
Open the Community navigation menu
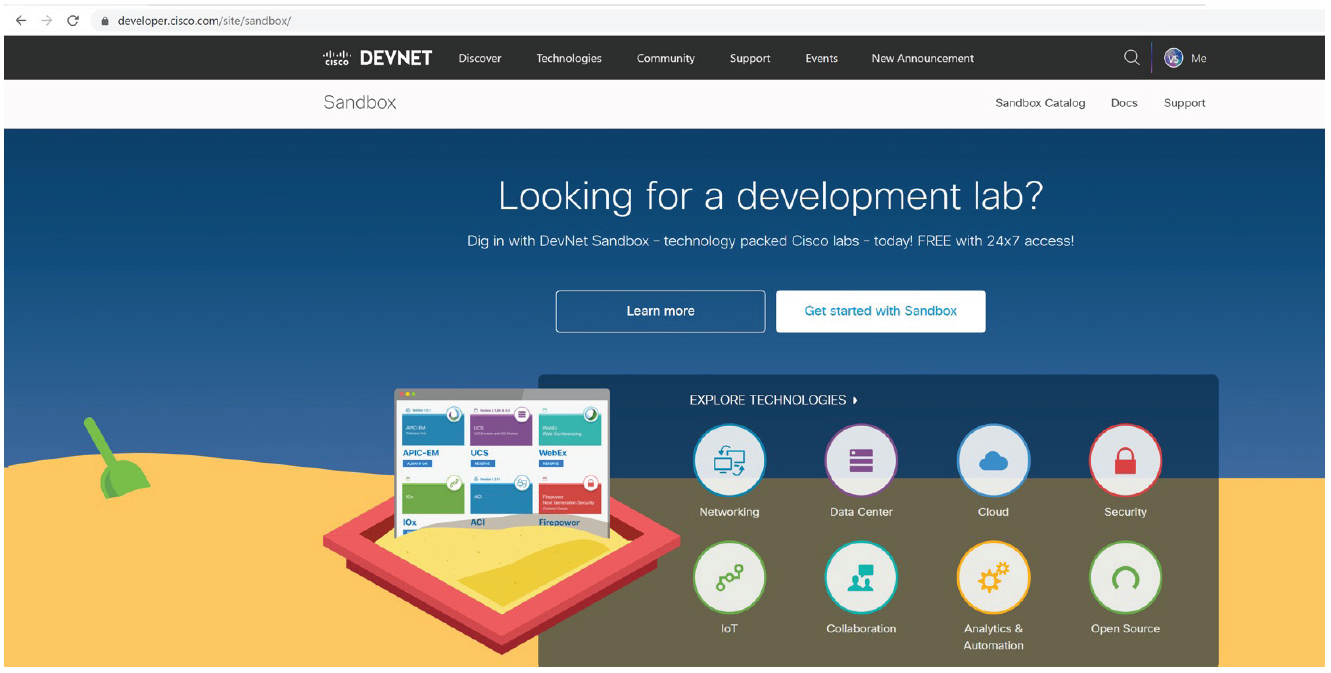pos(665,58)
